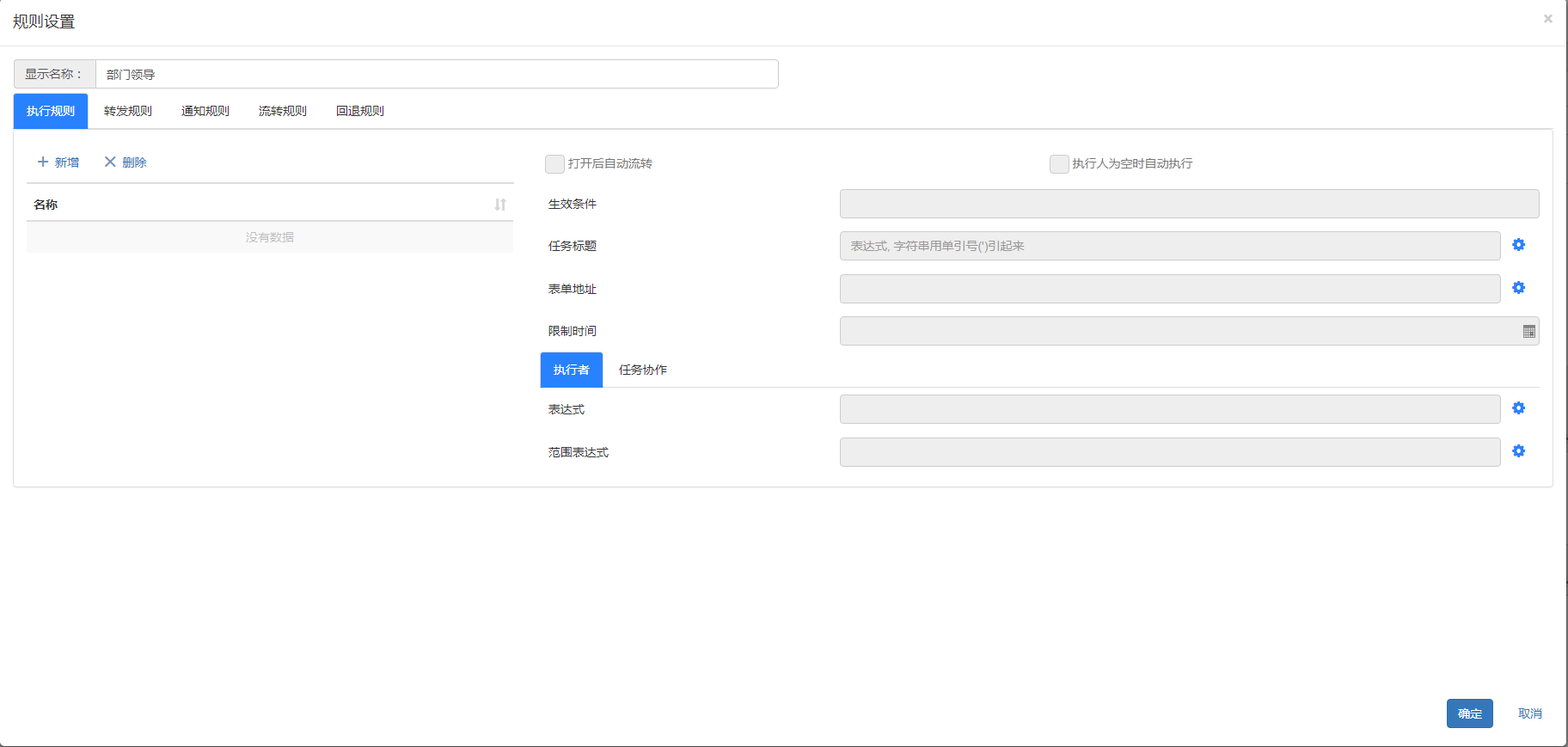This screenshot has height=747, width=1568.
Task: Open the 流转规则 tab
Action: (x=283, y=111)
